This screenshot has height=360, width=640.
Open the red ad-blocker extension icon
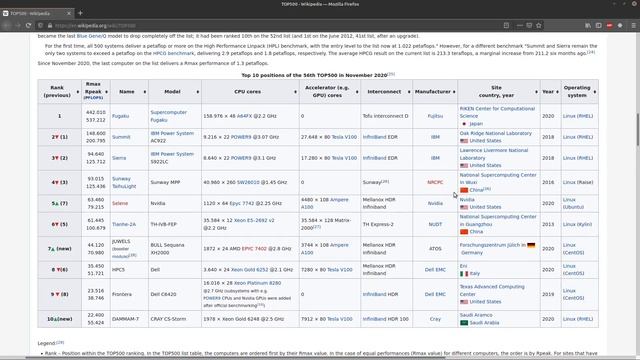pos(609,25)
